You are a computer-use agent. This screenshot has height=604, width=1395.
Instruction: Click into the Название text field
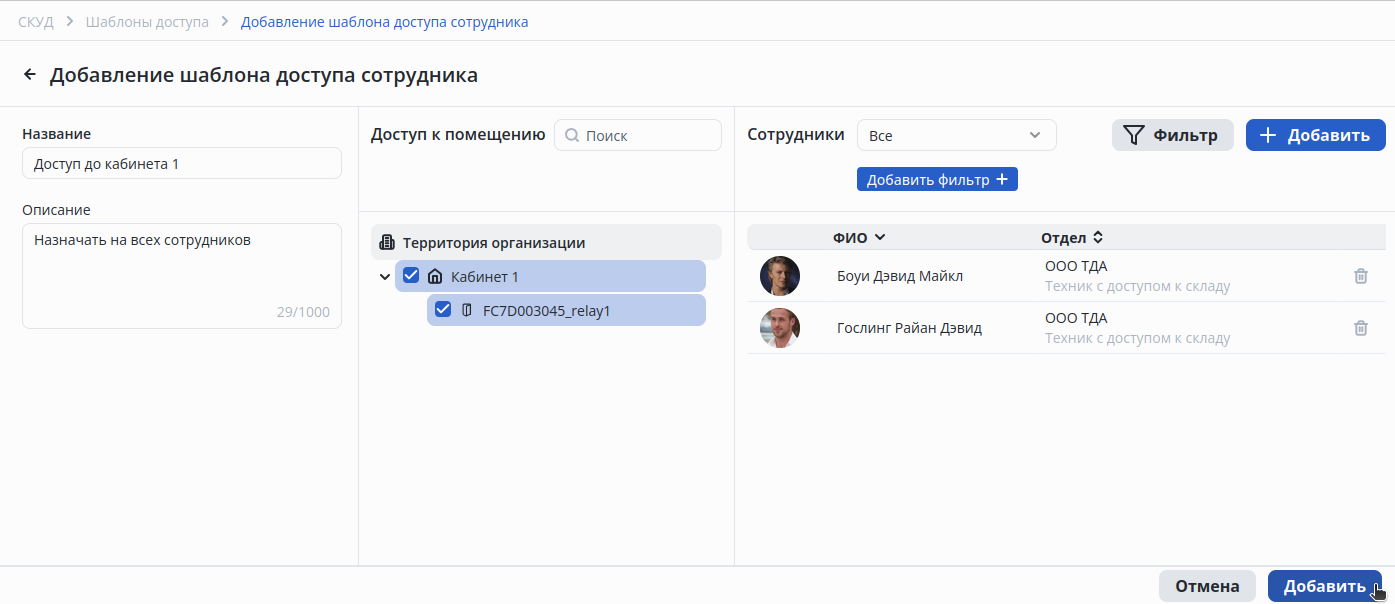coord(181,164)
